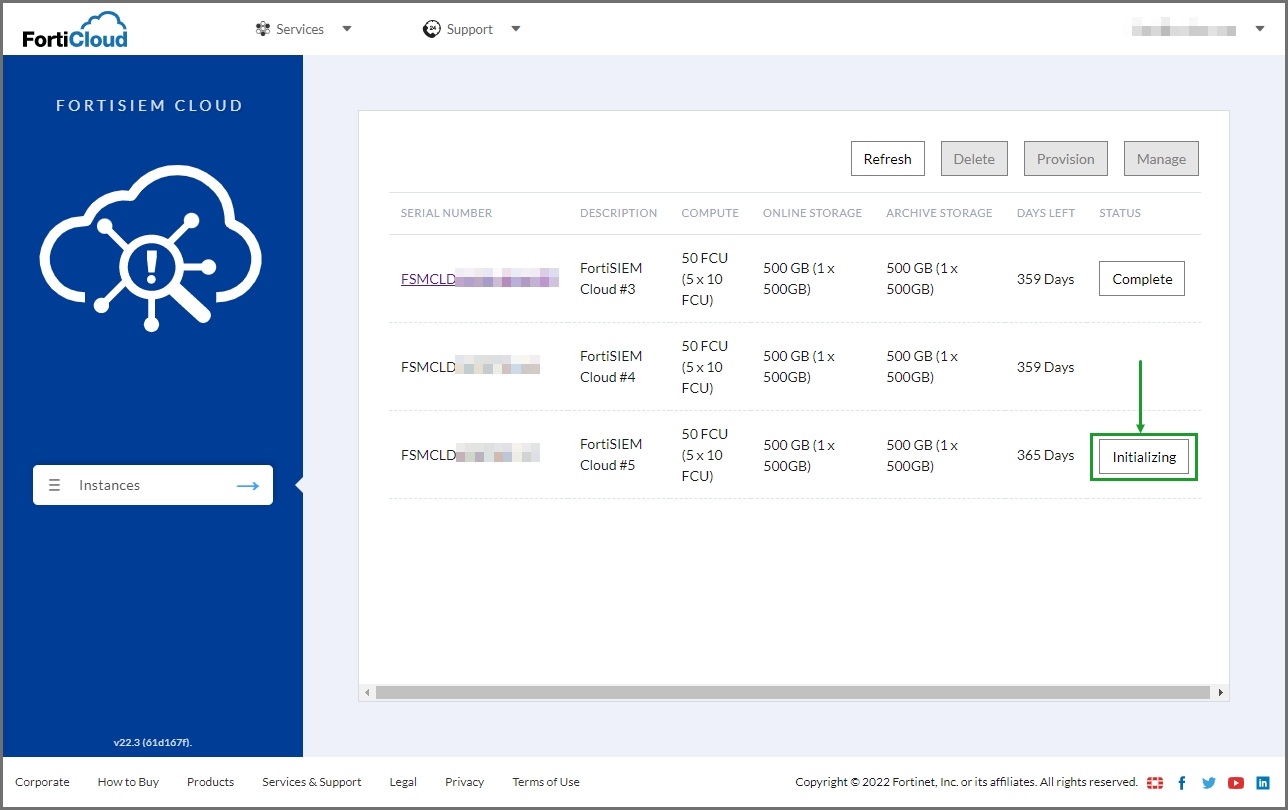Click the Provision button
1288x810 pixels.
1065,159
